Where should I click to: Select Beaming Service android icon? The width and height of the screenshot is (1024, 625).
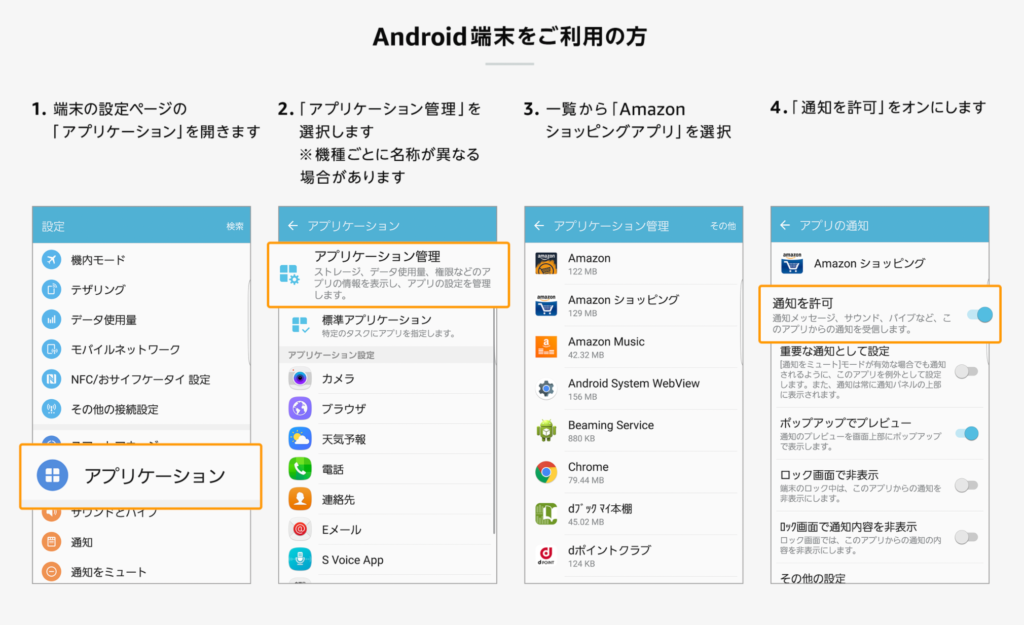pos(546,431)
